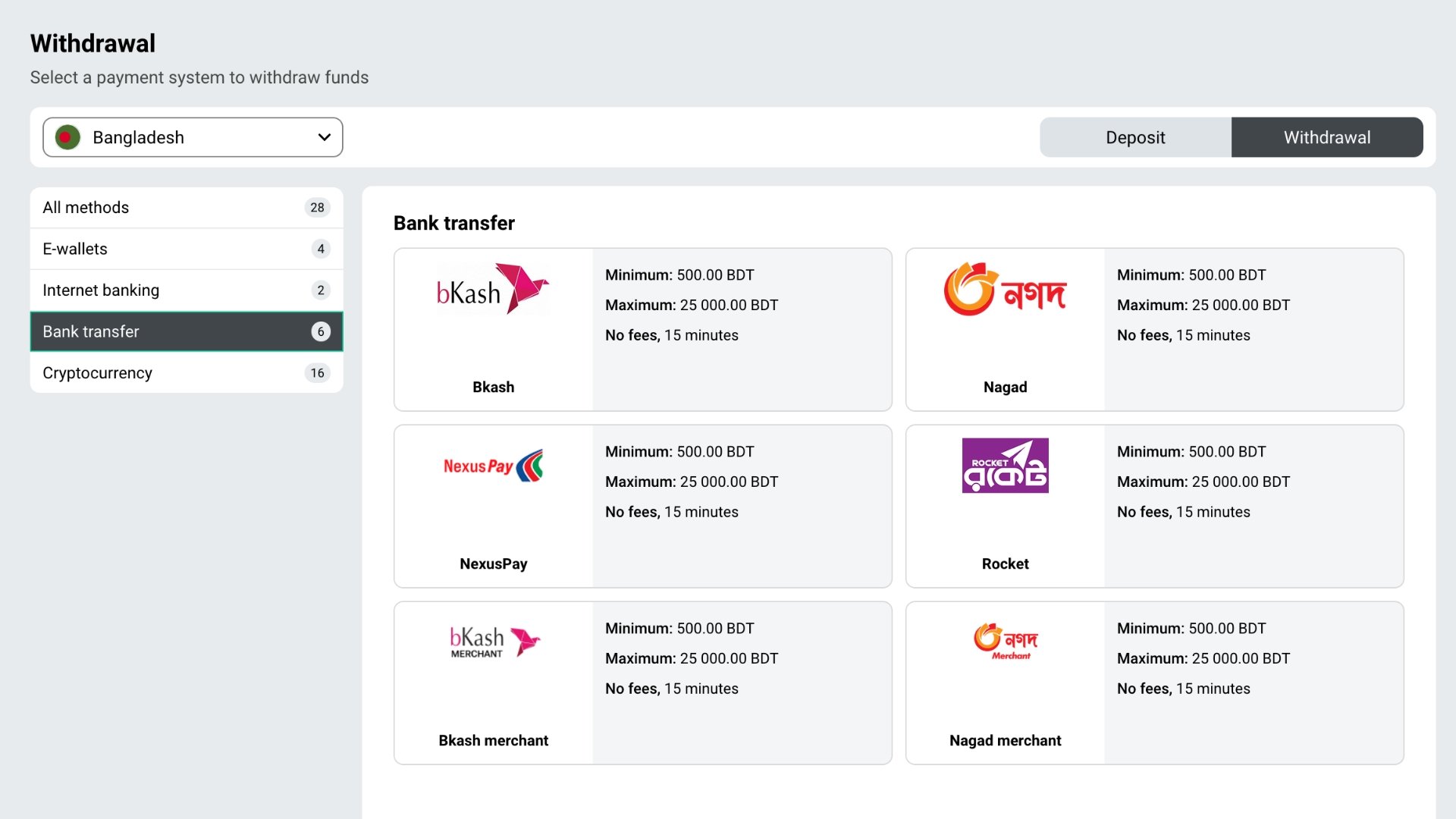Click the 28 count badge for All methods
1456x819 pixels.
[317, 208]
